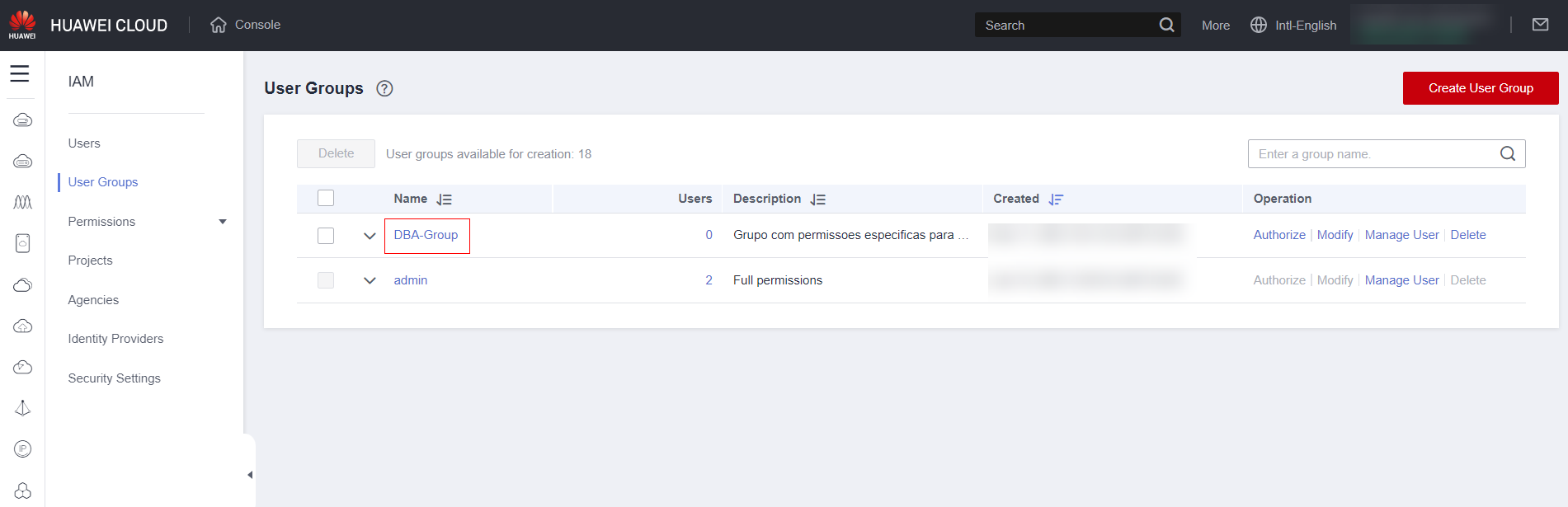Select the DBA-Group row checkbox

point(326,236)
